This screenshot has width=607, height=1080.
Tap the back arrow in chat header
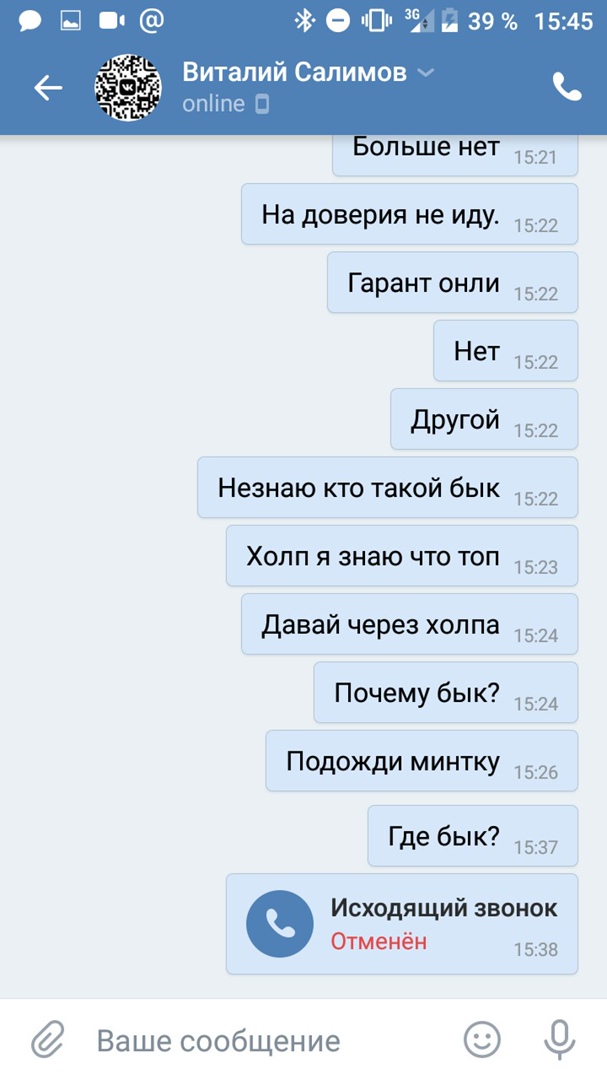[48, 87]
